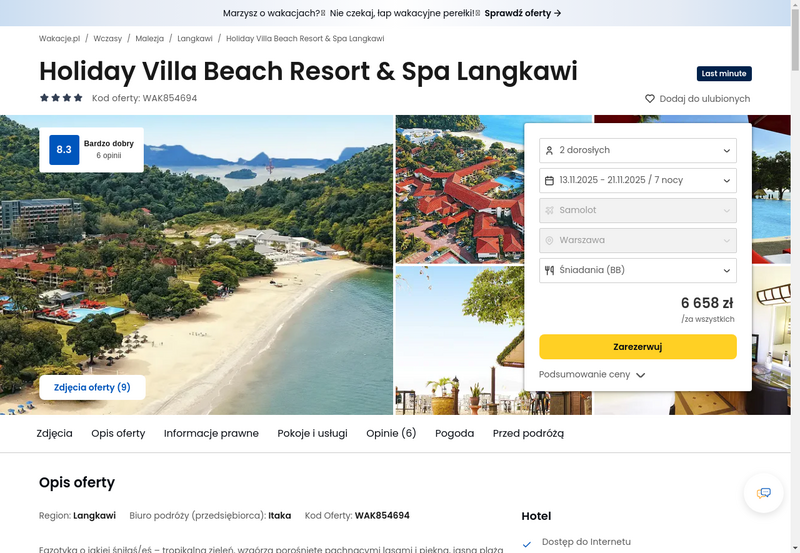Screen dimensions: 800x553
Task: Open the Zdjęcia oferty (9) gallery button
Action: coord(92,387)
